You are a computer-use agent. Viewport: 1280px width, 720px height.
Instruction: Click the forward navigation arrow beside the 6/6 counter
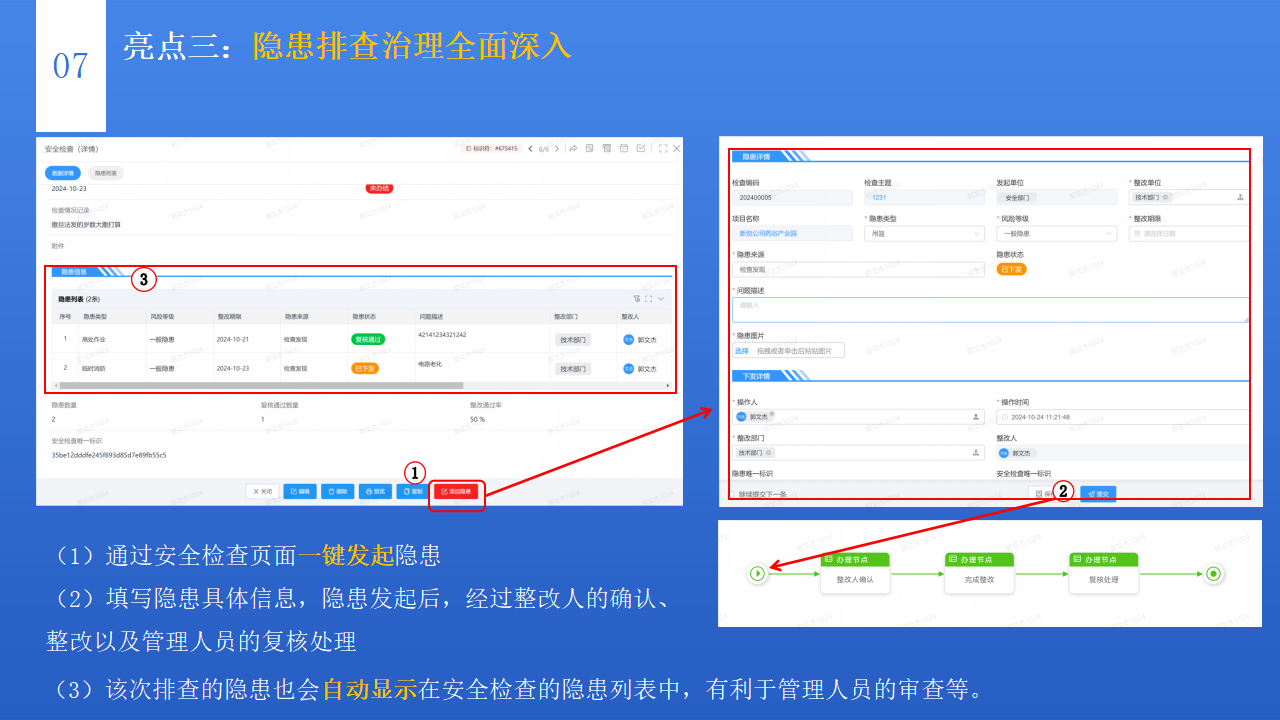point(556,148)
